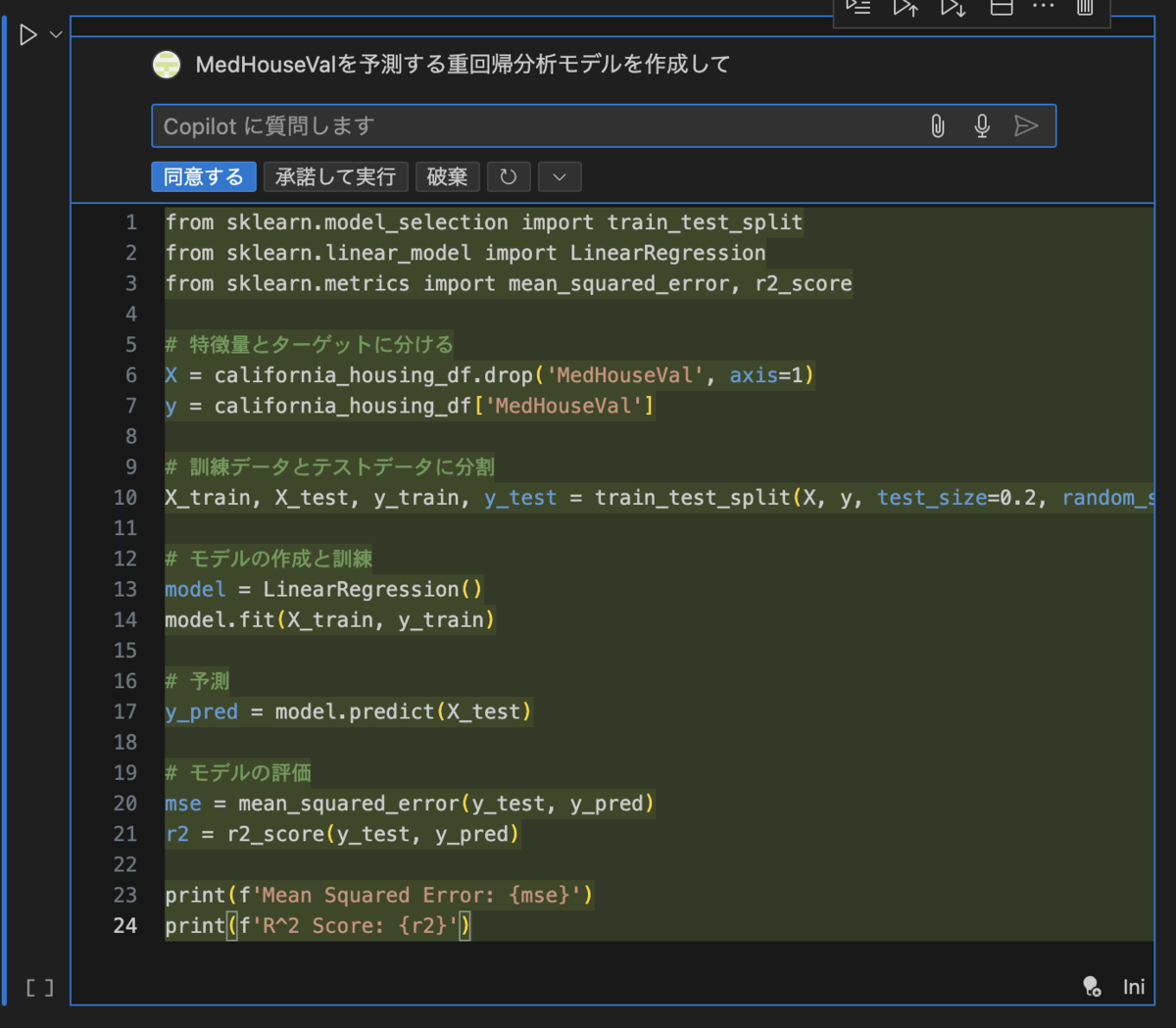The height and width of the screenshot is (1028, 1176).
Task: Click 'r2' variable on line 21
Action: click(x=177, y=834)
